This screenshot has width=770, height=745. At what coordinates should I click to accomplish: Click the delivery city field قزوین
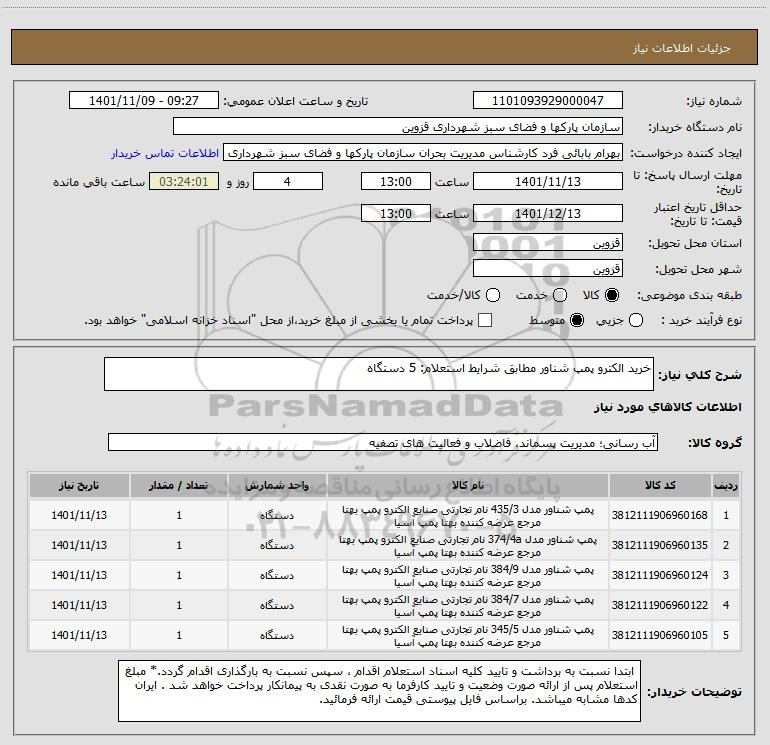(x=548, y=268)
